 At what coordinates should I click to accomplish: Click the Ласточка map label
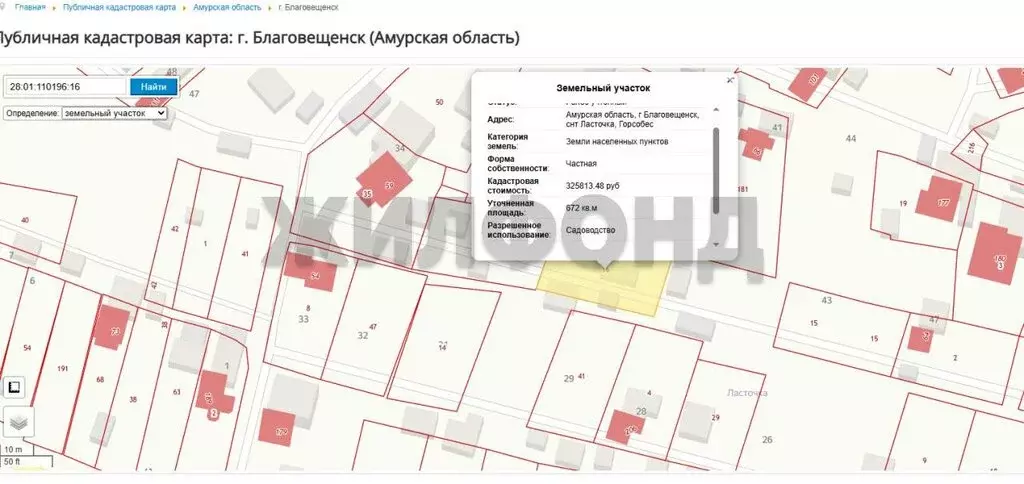click(x=748, y=393)
